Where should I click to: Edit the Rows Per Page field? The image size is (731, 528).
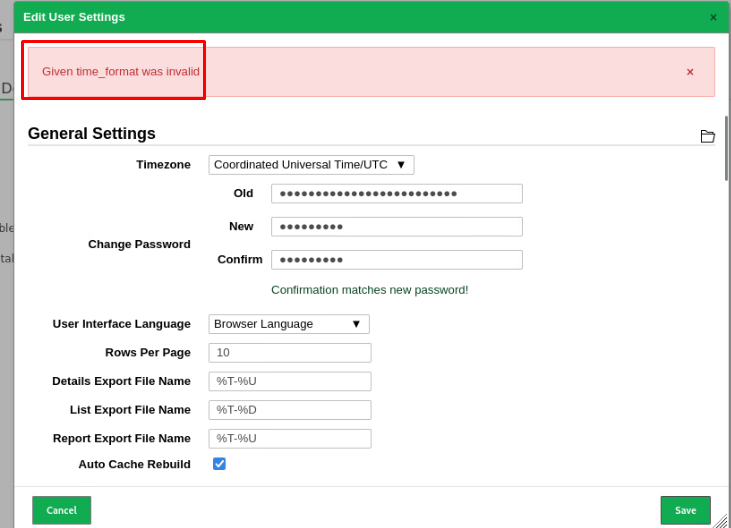[x=290, y=353]
